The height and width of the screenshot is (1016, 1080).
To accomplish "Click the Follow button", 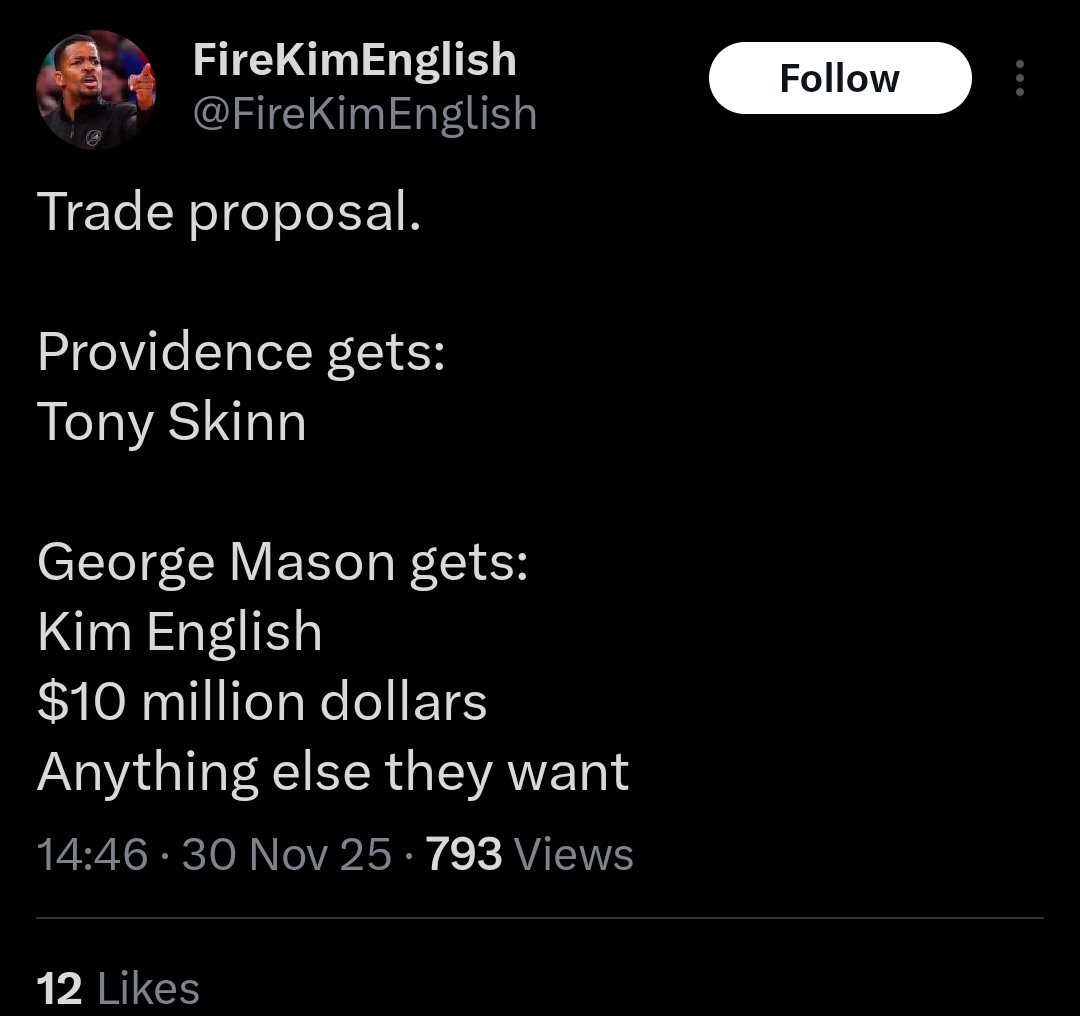I will tap(840, 78).
